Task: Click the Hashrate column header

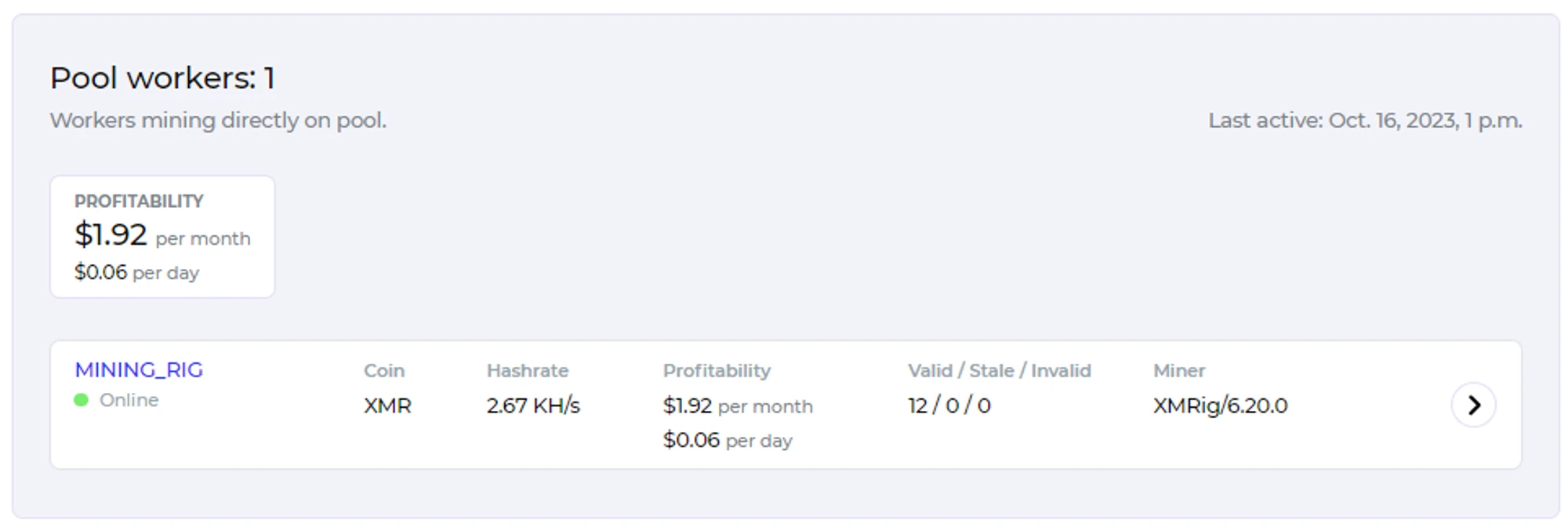Action: (527, 370)
